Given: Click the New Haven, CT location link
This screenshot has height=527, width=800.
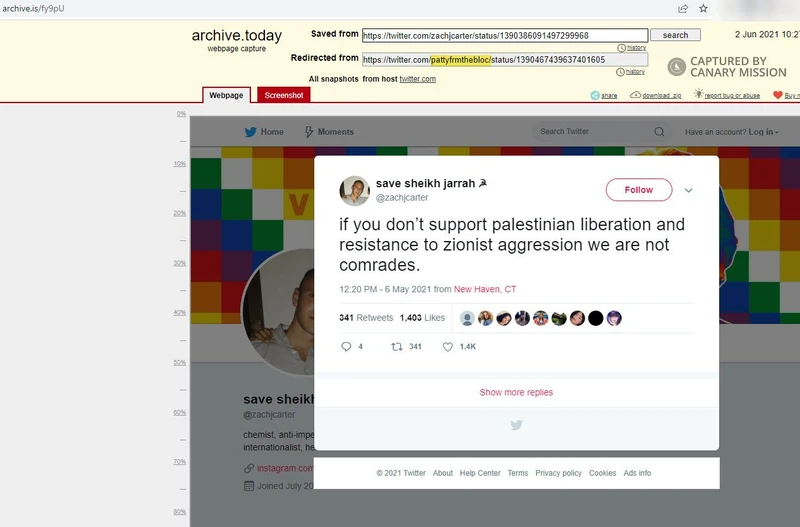Looking at the screenshot, I should (485, 289).
